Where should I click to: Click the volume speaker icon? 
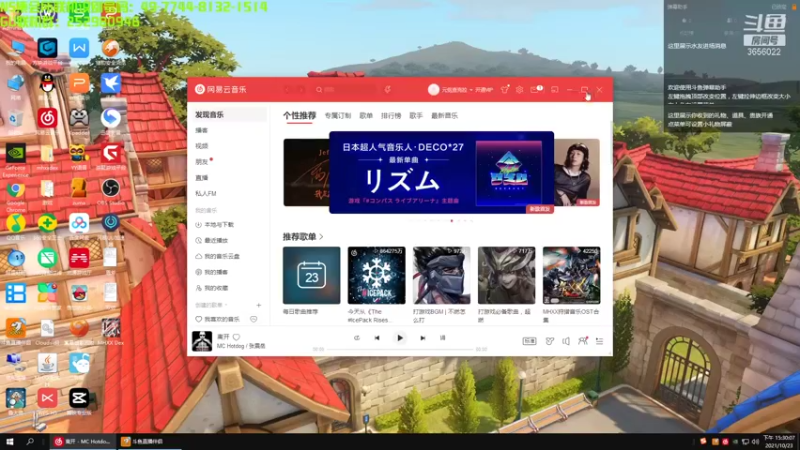point(566,341)
